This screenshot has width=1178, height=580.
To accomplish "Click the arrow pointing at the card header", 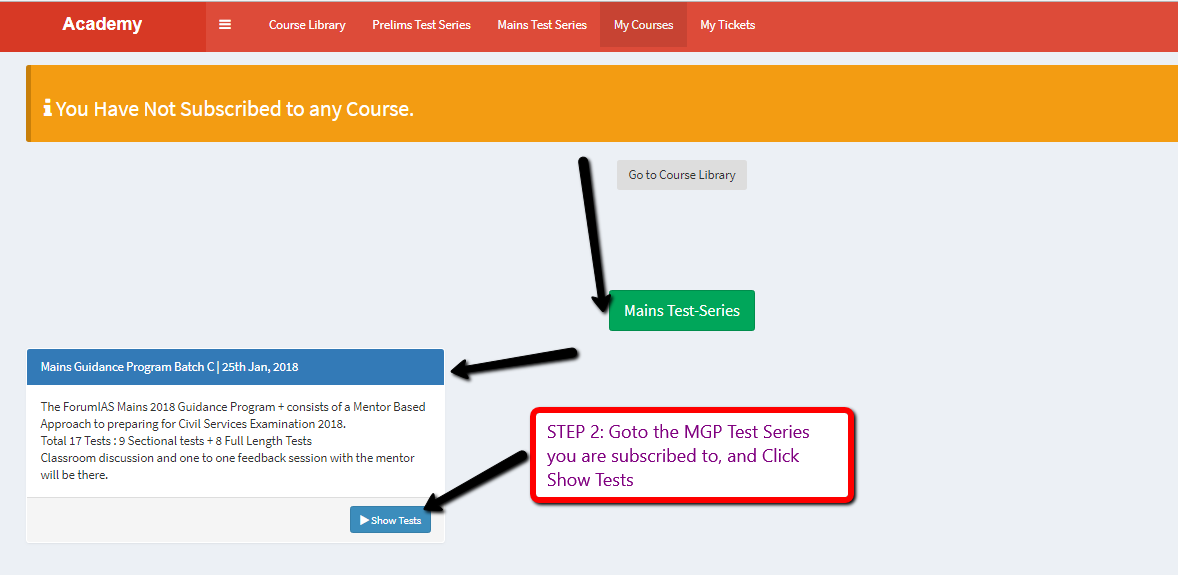I will point(513,362).
